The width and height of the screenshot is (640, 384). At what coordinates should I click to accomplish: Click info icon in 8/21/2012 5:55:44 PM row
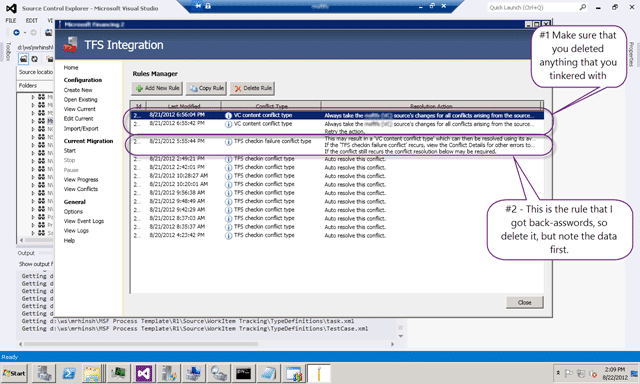[229, 142]
